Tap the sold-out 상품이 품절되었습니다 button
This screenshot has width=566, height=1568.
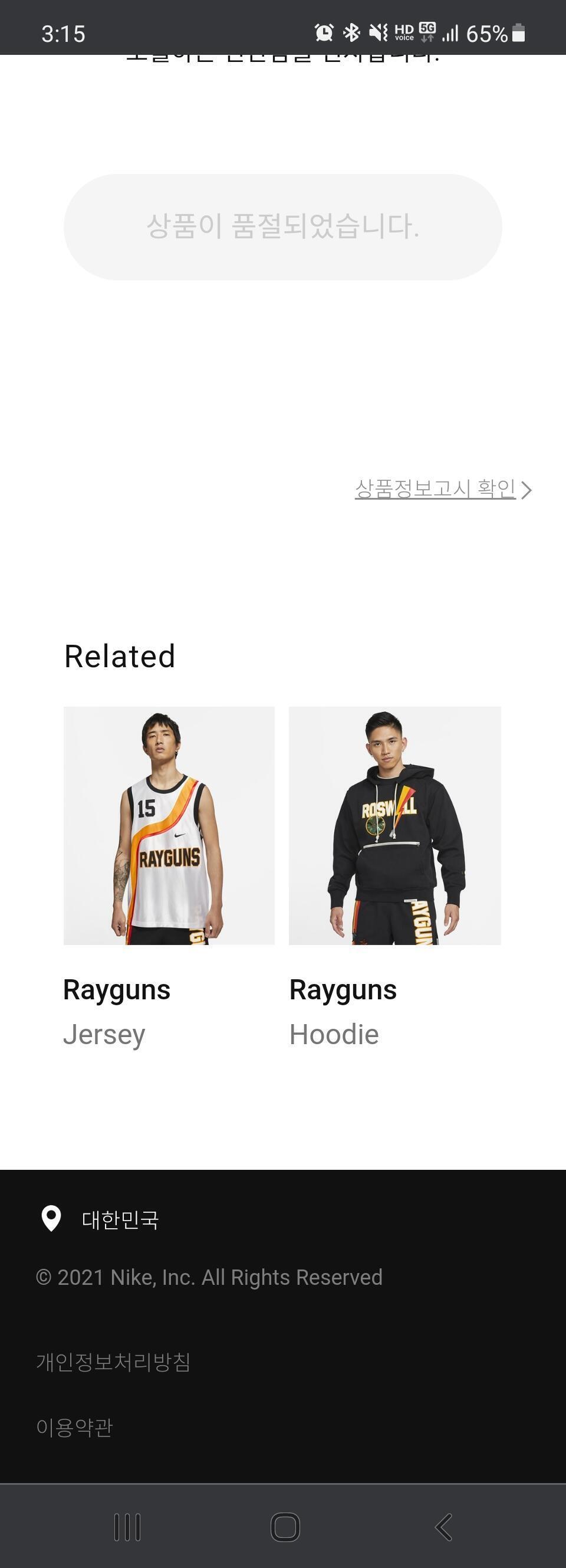coord(283,227)
